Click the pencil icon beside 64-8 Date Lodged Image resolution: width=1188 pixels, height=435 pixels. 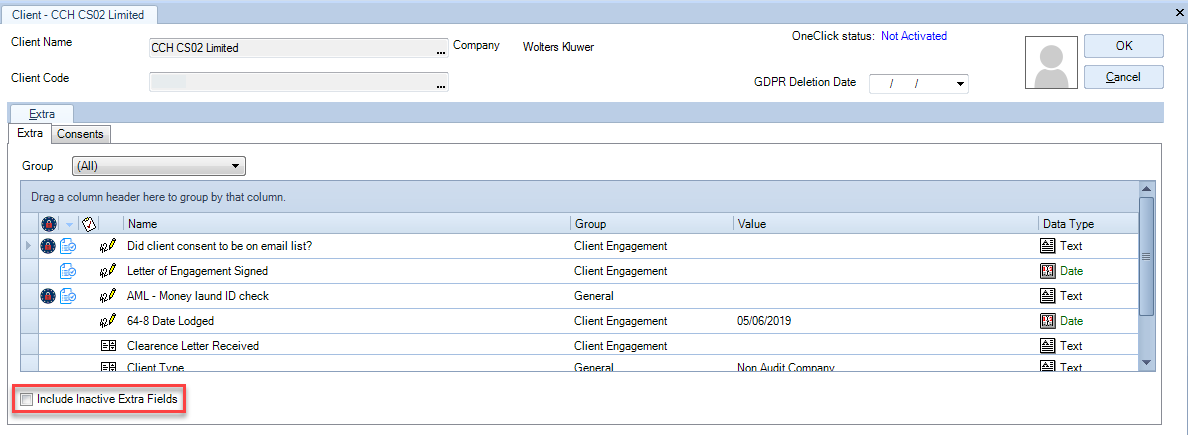click(108, 321)
